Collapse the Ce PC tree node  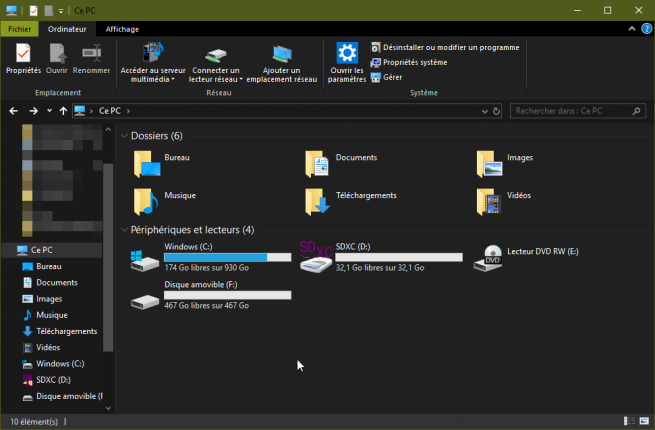[x=10, y=250]
